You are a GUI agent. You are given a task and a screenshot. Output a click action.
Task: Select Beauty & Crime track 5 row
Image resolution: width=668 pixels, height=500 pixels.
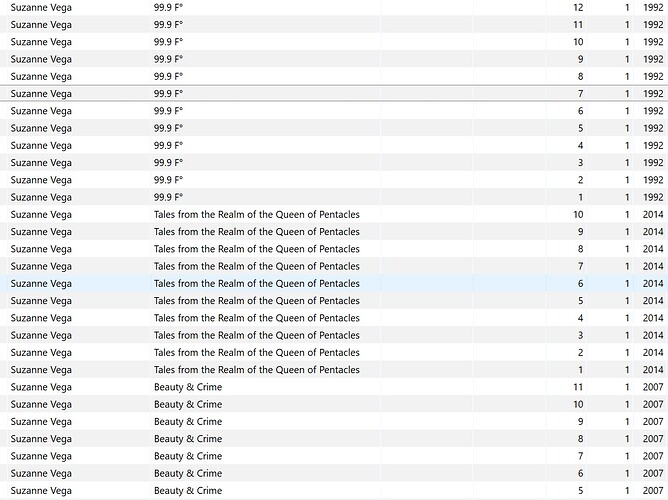[x=334, y=491]
